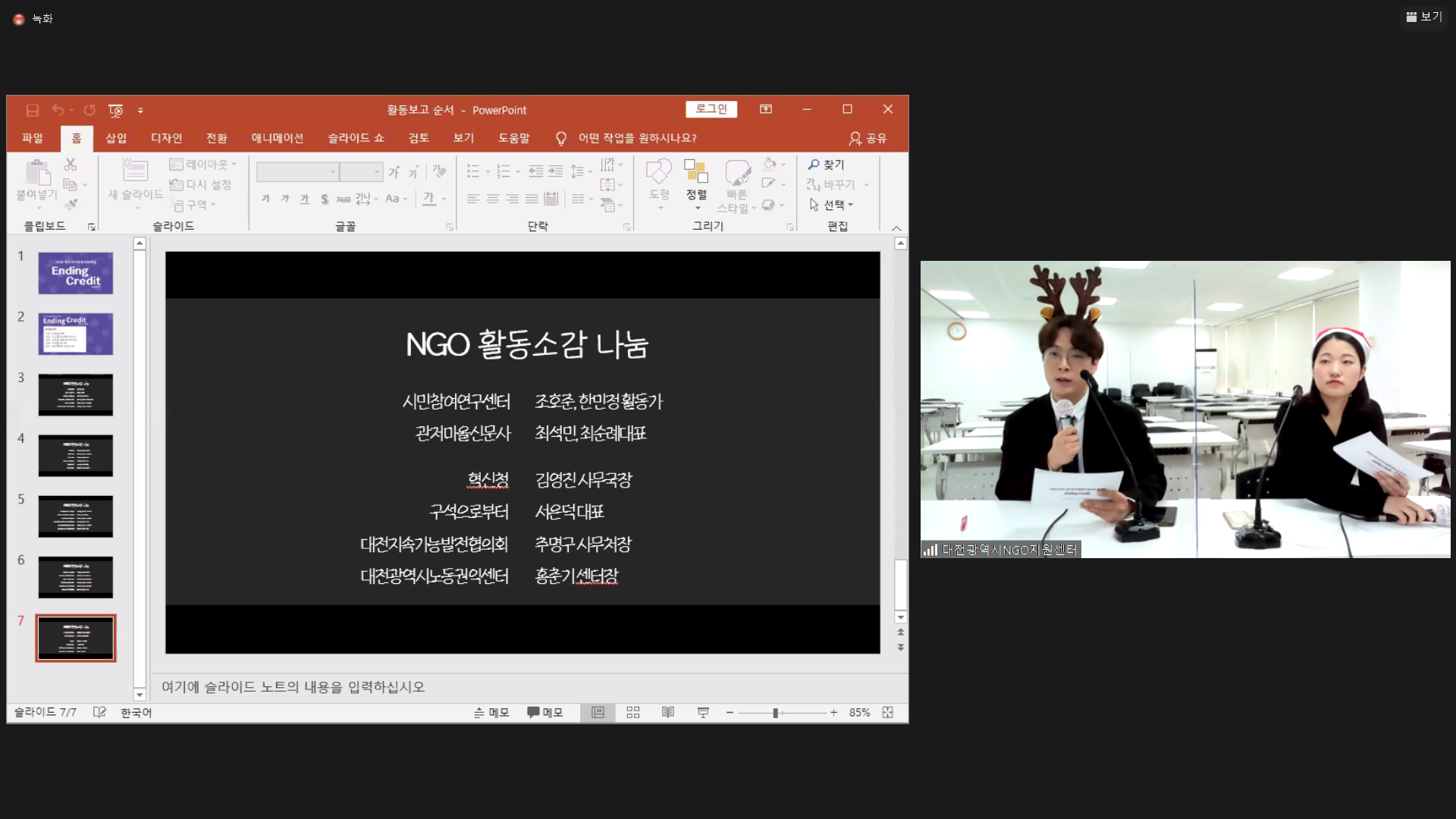Open the font size combo box

361,172
